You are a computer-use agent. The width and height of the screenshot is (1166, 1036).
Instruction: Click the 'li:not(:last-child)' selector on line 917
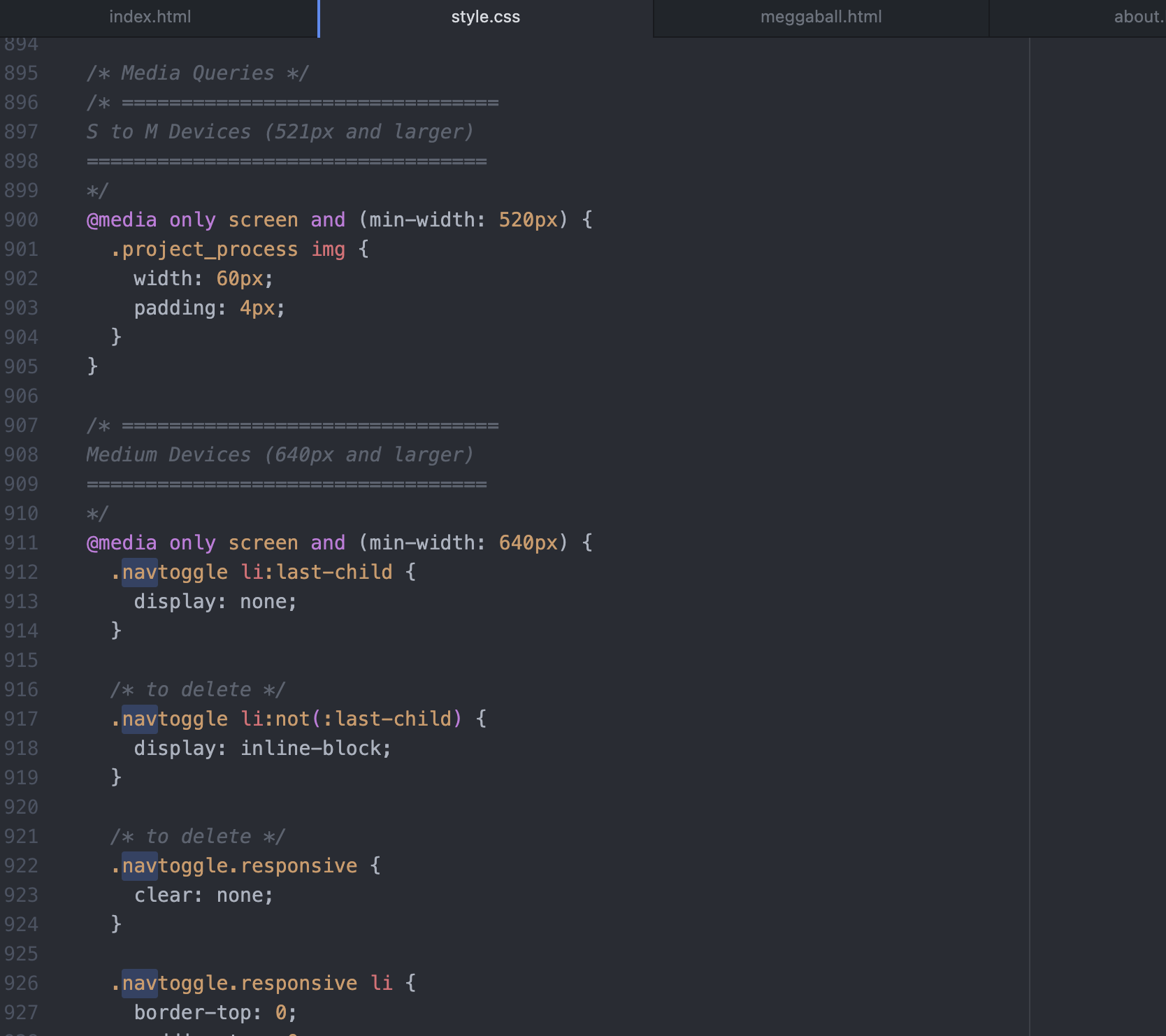(x=352, y=719)
